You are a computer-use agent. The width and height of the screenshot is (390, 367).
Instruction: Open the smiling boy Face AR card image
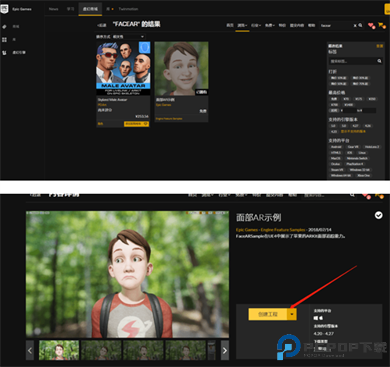182,68
